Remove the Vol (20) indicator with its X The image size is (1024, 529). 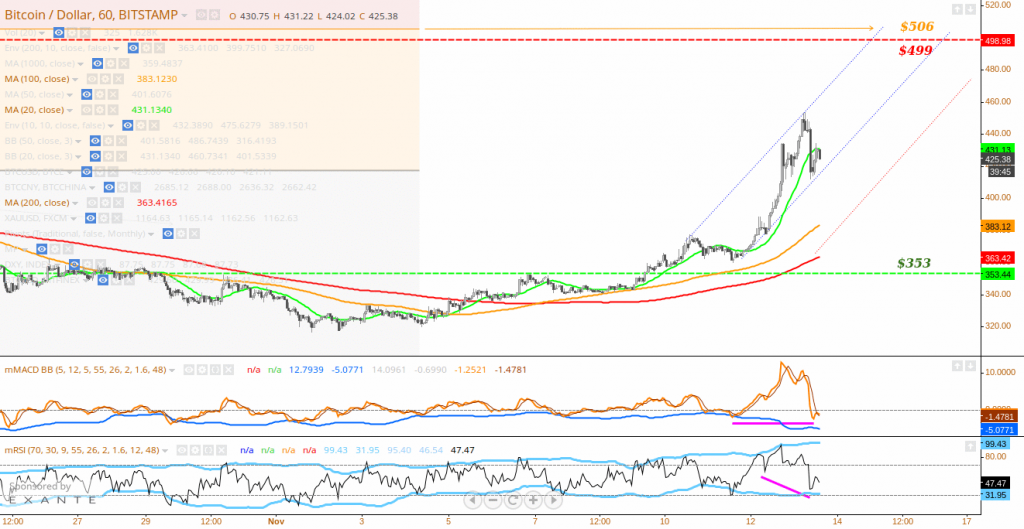85,33
